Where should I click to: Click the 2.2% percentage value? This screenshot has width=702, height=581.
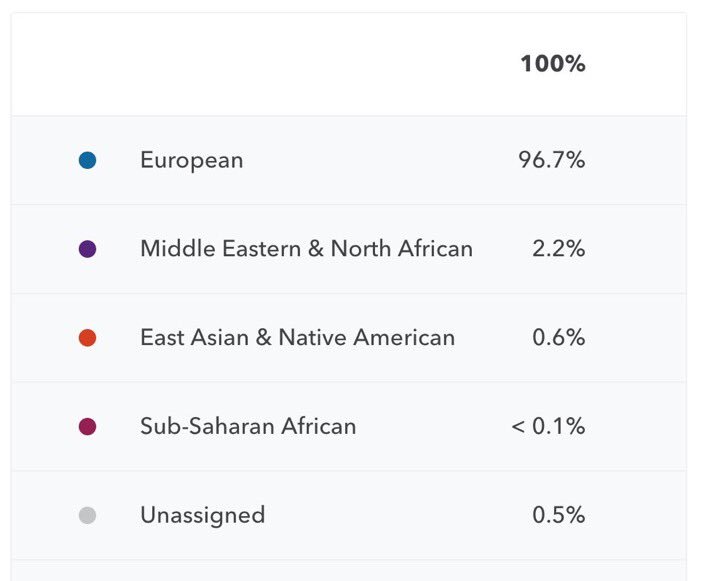[x=558, y=249]
